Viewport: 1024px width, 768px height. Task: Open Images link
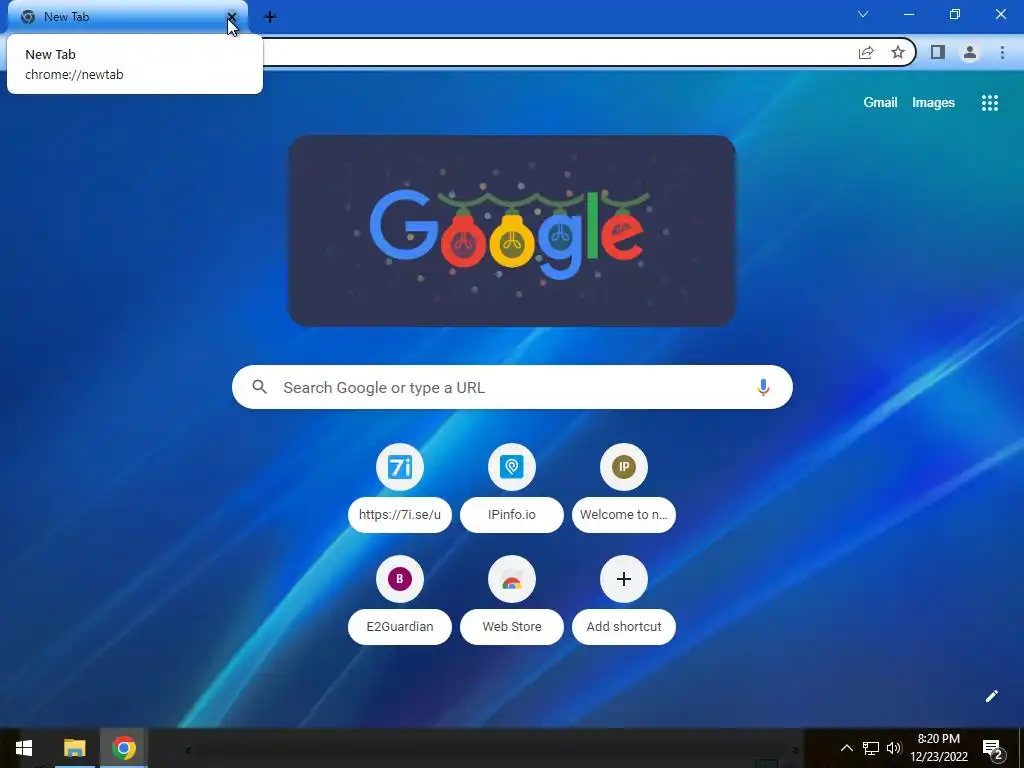[x=933, y=103]
